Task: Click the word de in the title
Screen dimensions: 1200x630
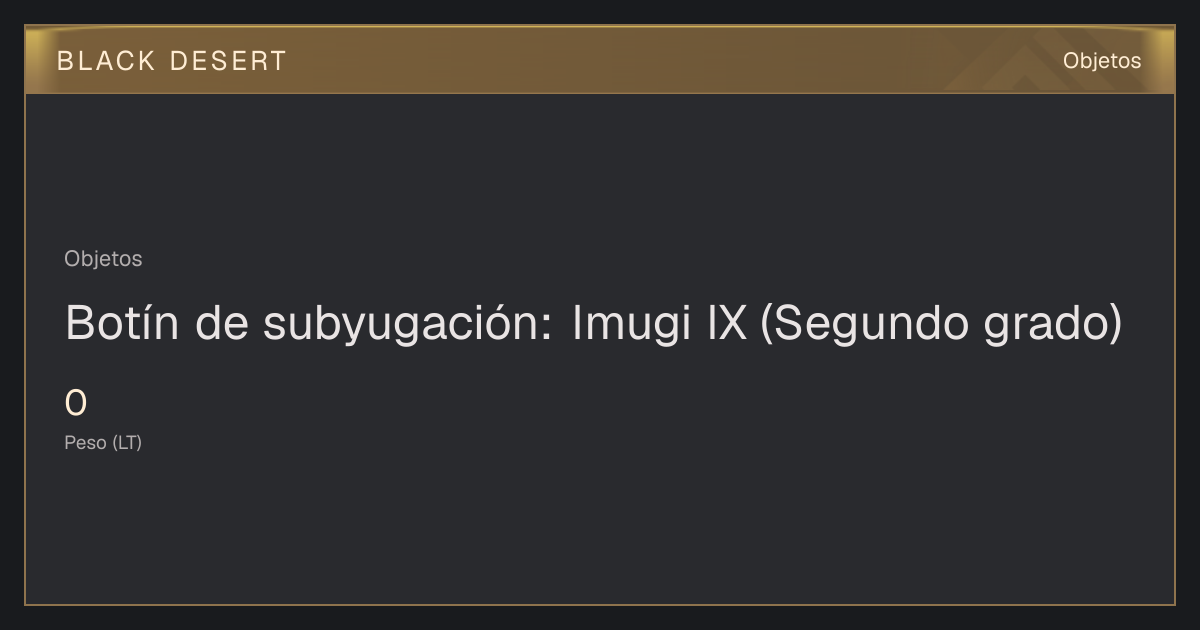Action: pyautogui.click(x=221, y=323)
